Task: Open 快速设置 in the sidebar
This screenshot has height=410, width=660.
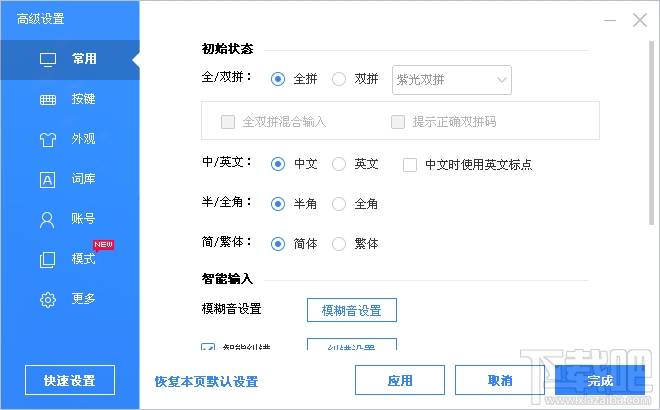Action: click(x=70, y=380)
